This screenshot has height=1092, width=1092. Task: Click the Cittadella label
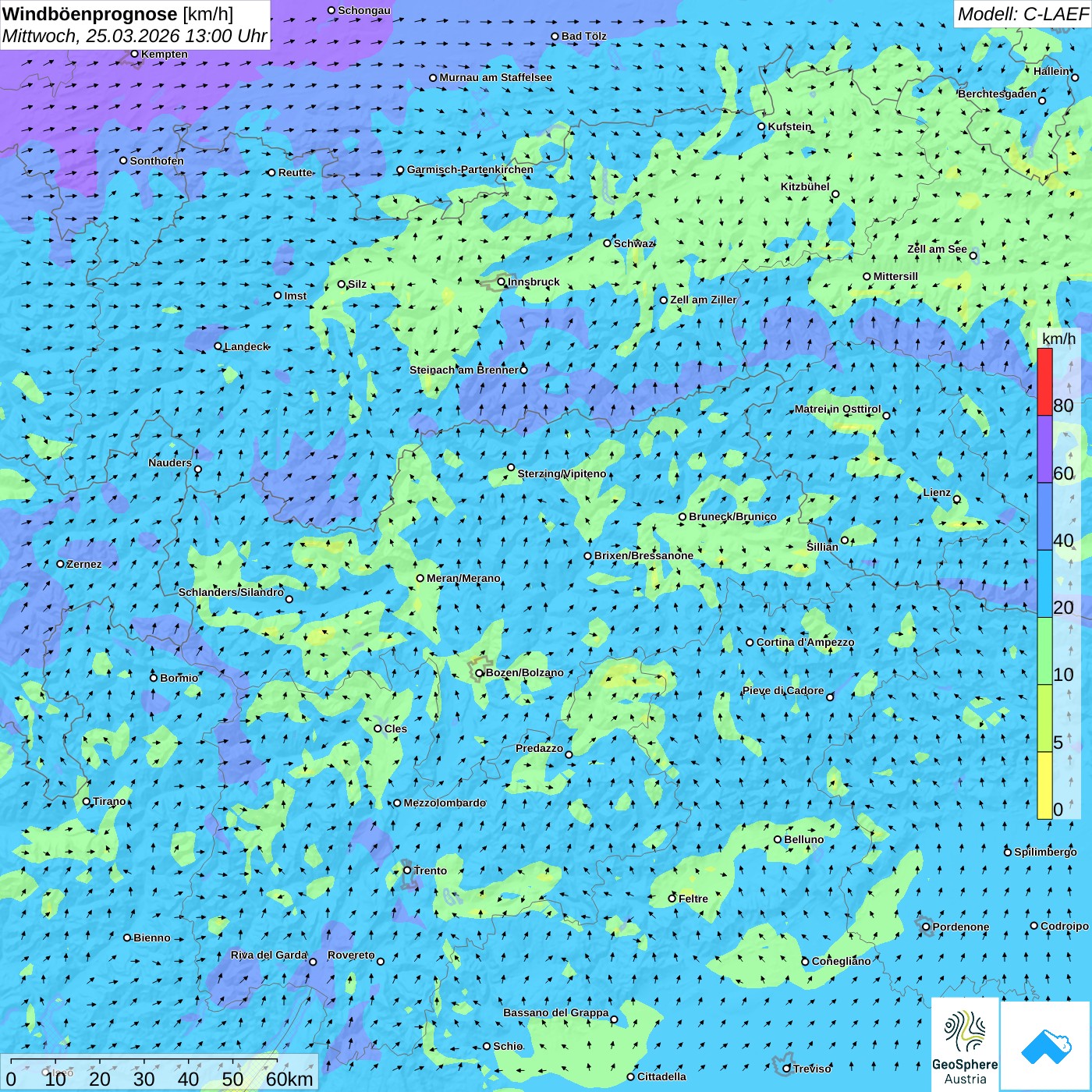pos(662,1076)
